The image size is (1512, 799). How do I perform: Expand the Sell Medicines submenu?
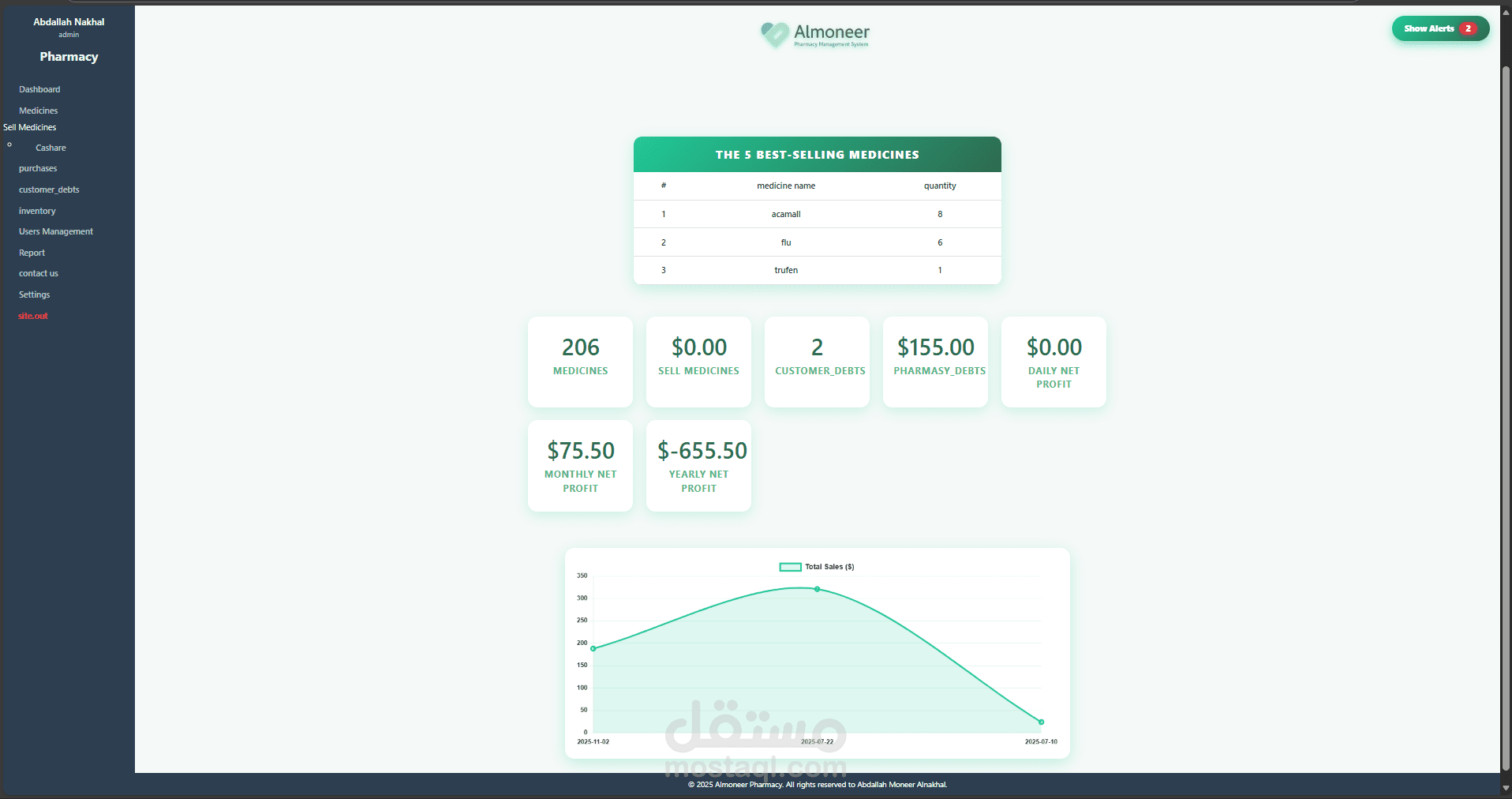pos(30,127)
